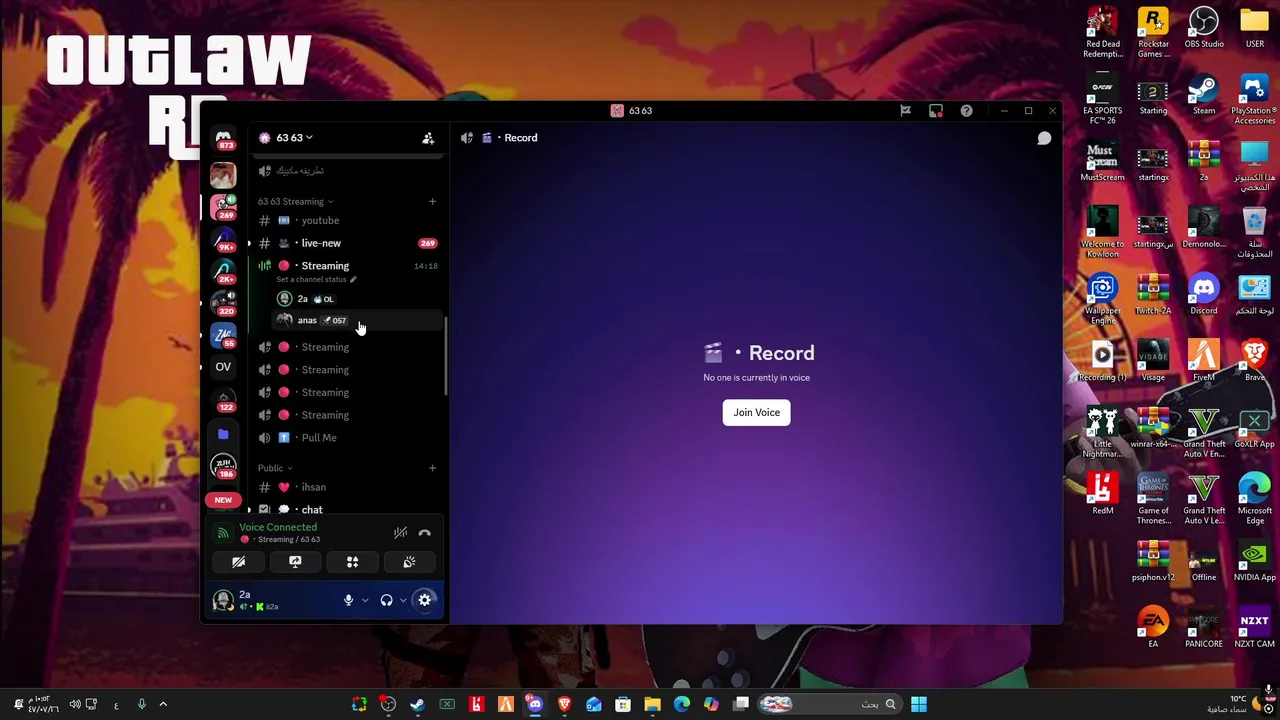Open Discord inbox flag icon in title bar

pos(905,111)
